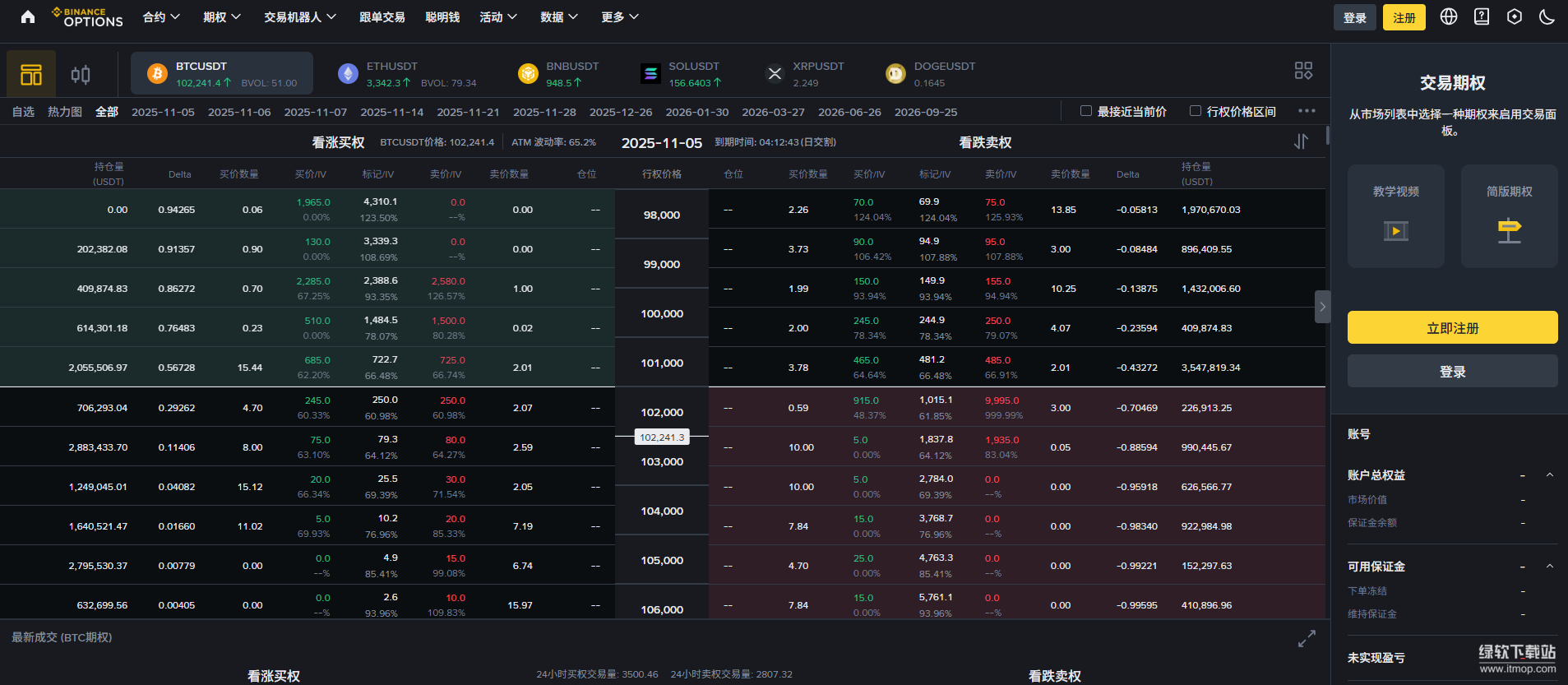The width and height of the screenshot is (1568, 685).
Task: Switch to the 热力图 tab
Action: tap(65, 112)
